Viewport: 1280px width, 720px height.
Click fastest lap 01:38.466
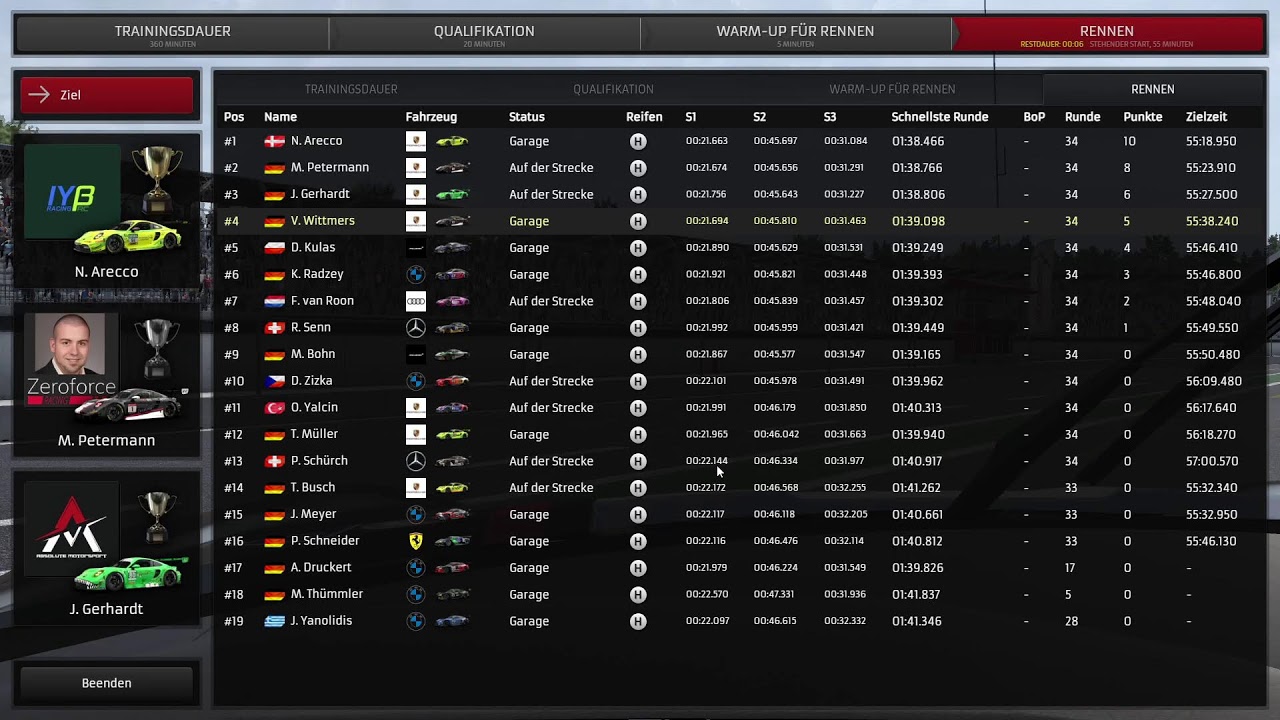pyautogui.click(x=918, y=141)
